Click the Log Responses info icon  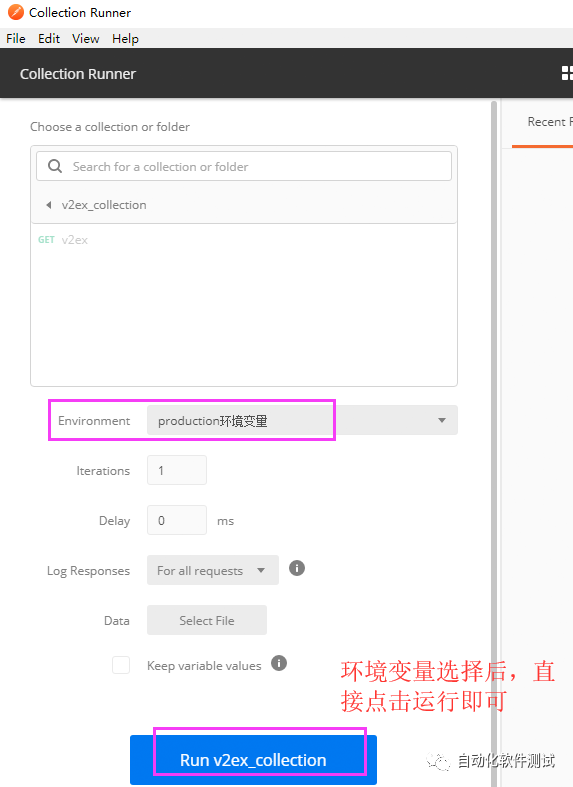point(297,568)
